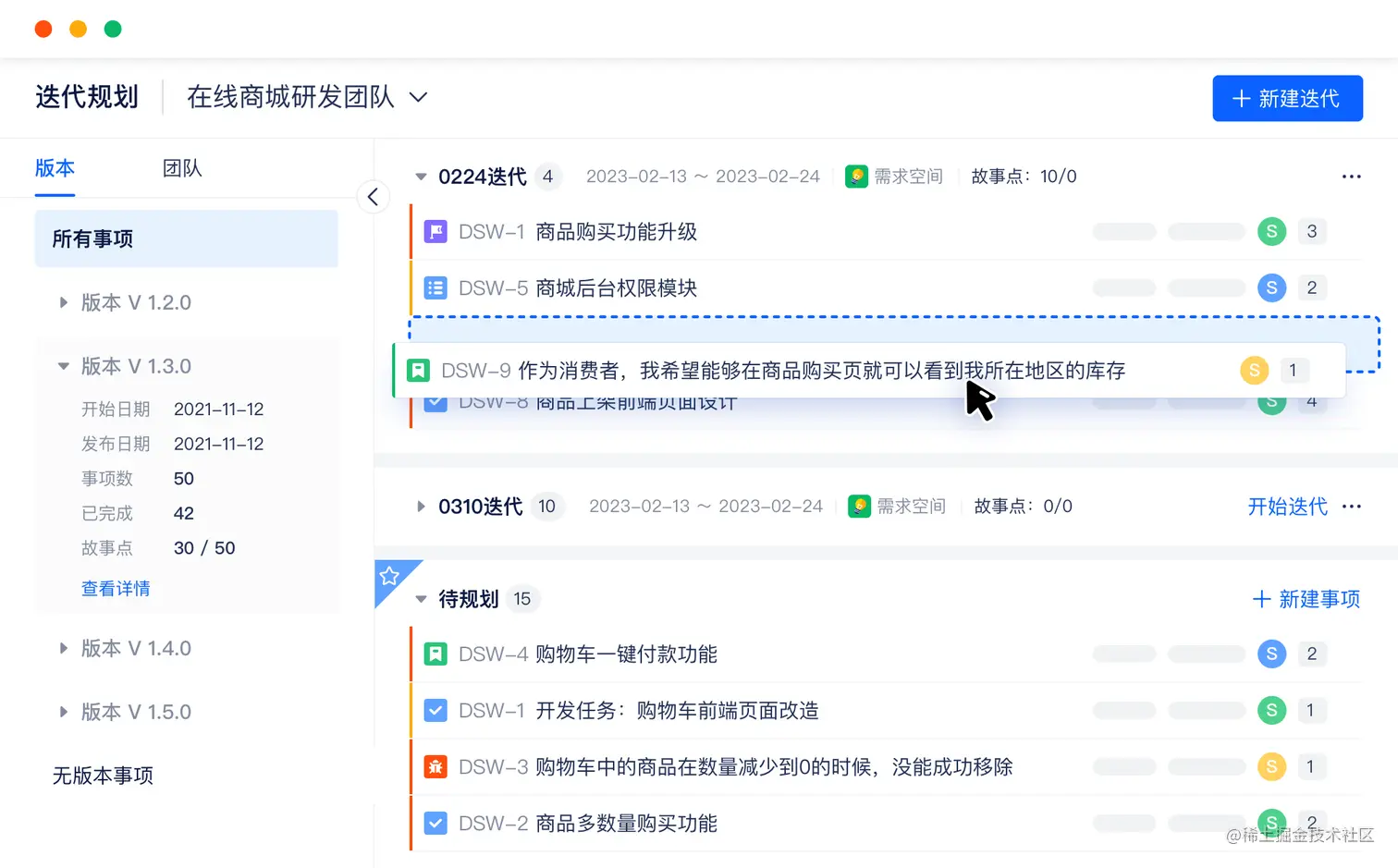Click the 0224迭代 date range 2023-02-13 ~ 2023-02-24

point(703,177)
